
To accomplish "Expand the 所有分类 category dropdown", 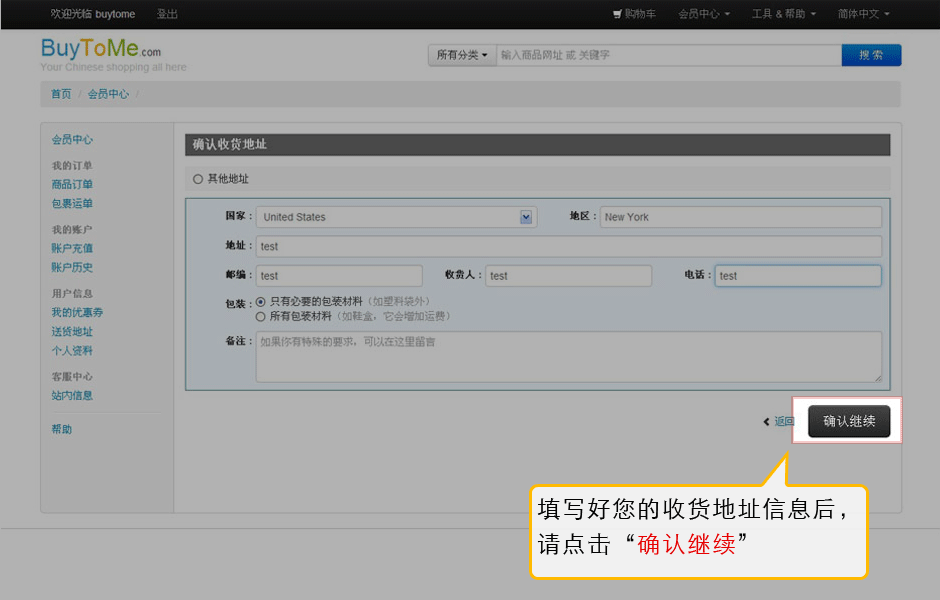I will pyautogui.click(x=462, y=56).
